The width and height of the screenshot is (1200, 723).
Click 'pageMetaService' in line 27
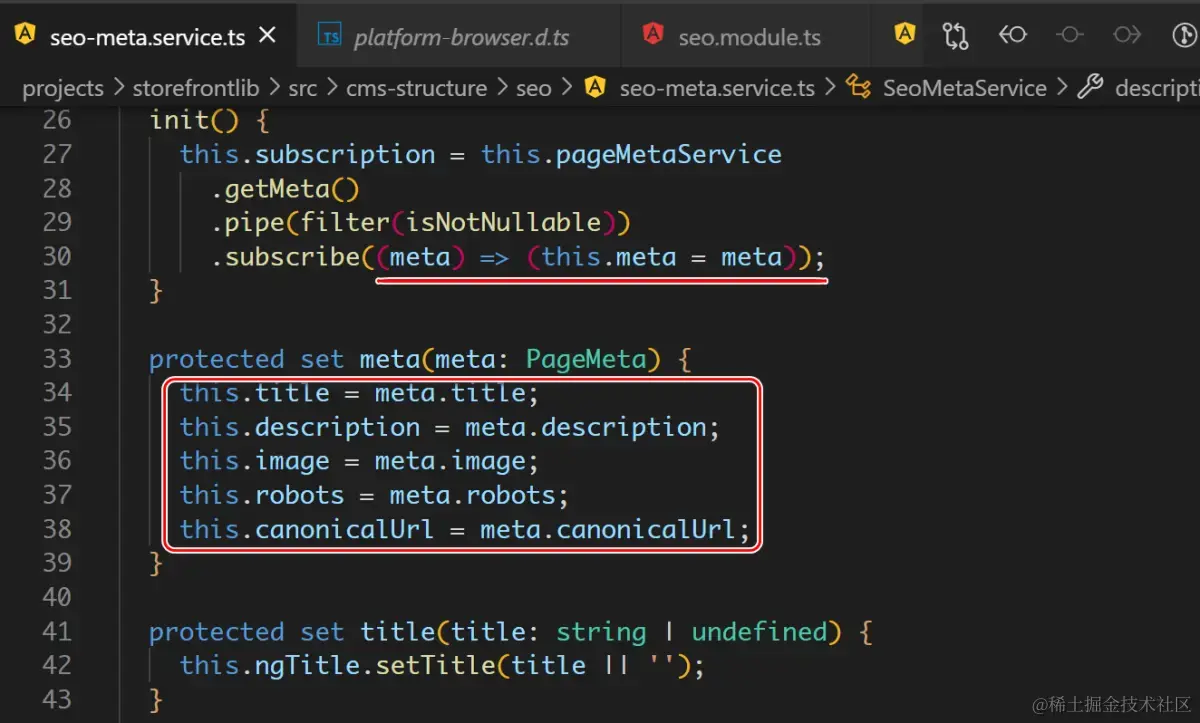(669, 154)
